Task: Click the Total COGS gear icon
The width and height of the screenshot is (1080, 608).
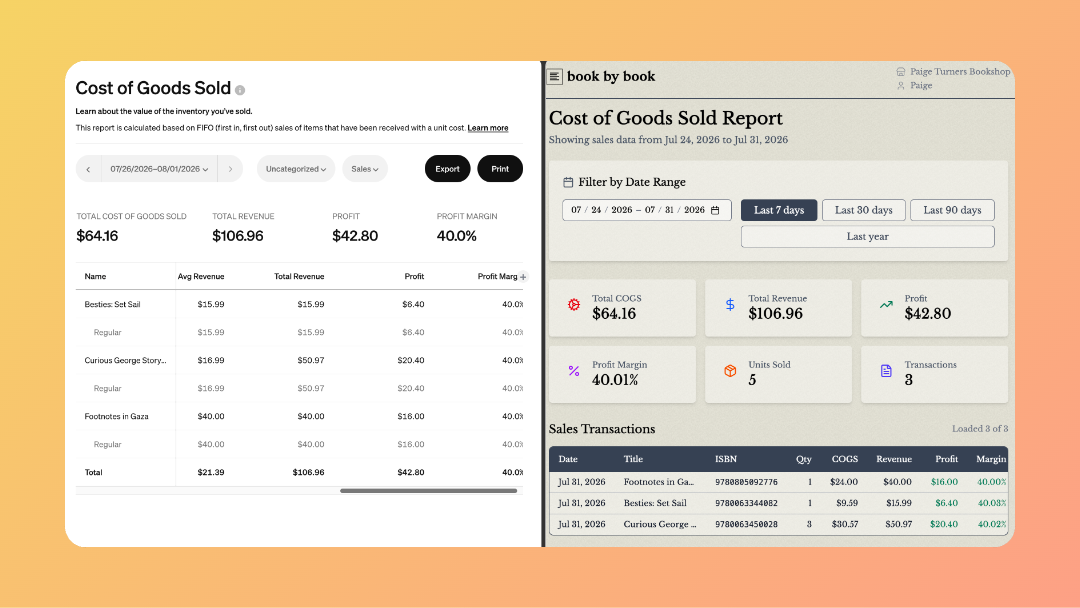Action: point(574,304)
